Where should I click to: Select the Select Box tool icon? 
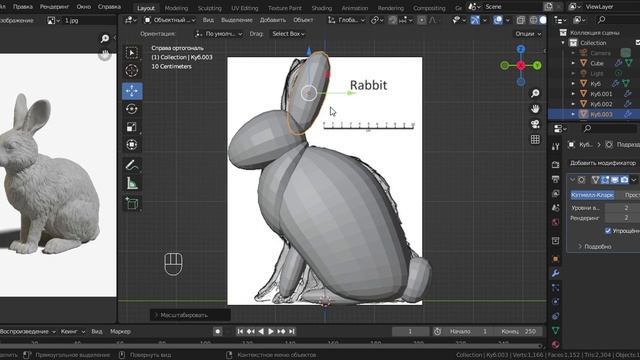tap(132, 53)
